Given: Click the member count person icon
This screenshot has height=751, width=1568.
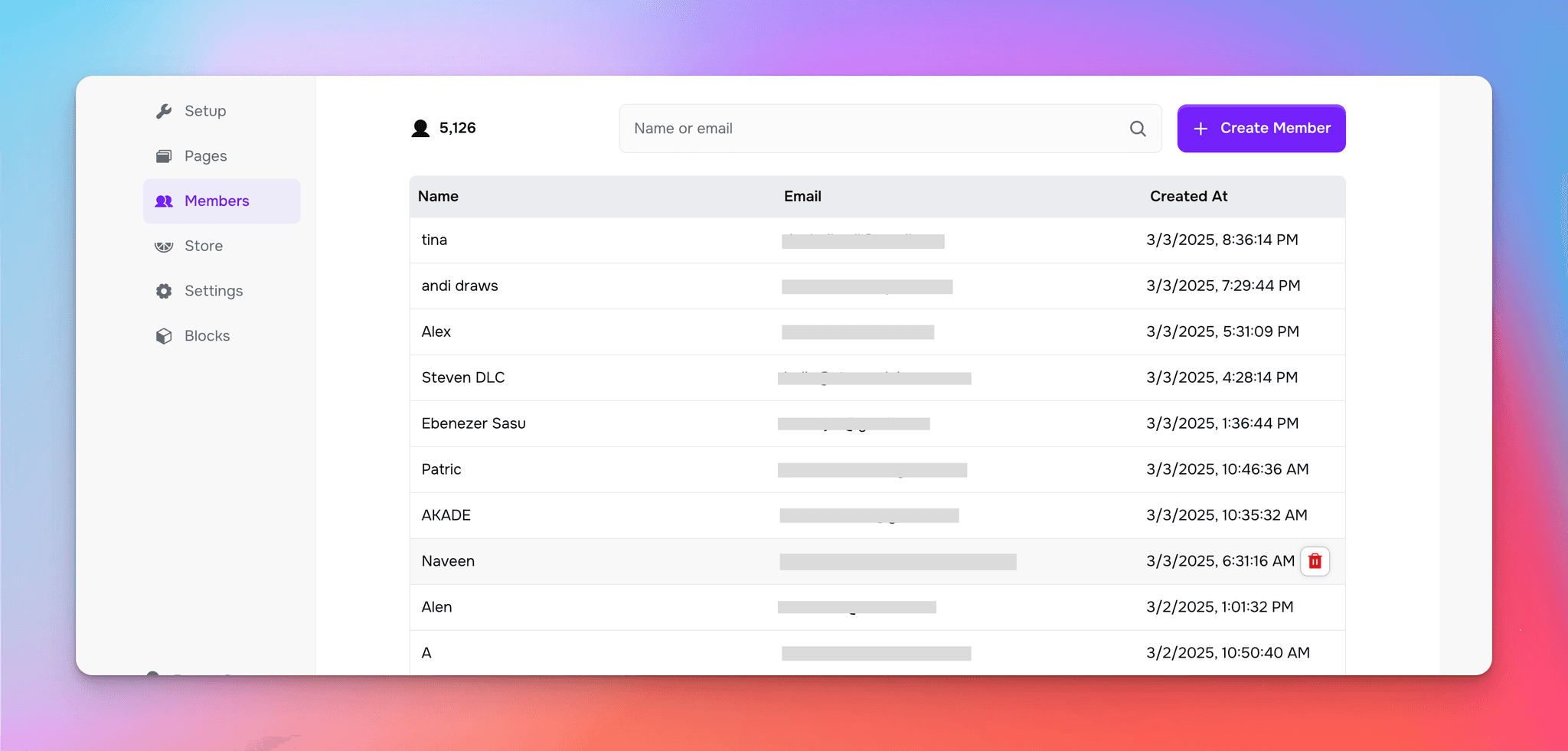Looking at the screenshot, I should (420, 128).
